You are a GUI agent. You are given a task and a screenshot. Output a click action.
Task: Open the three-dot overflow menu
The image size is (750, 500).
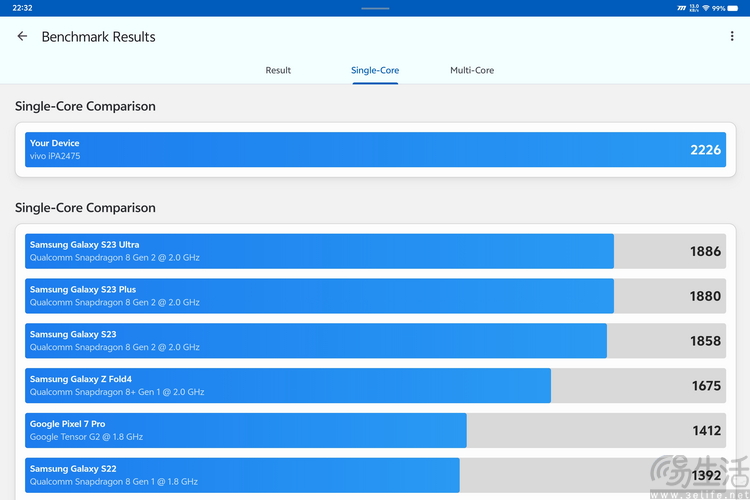point(732,36)
